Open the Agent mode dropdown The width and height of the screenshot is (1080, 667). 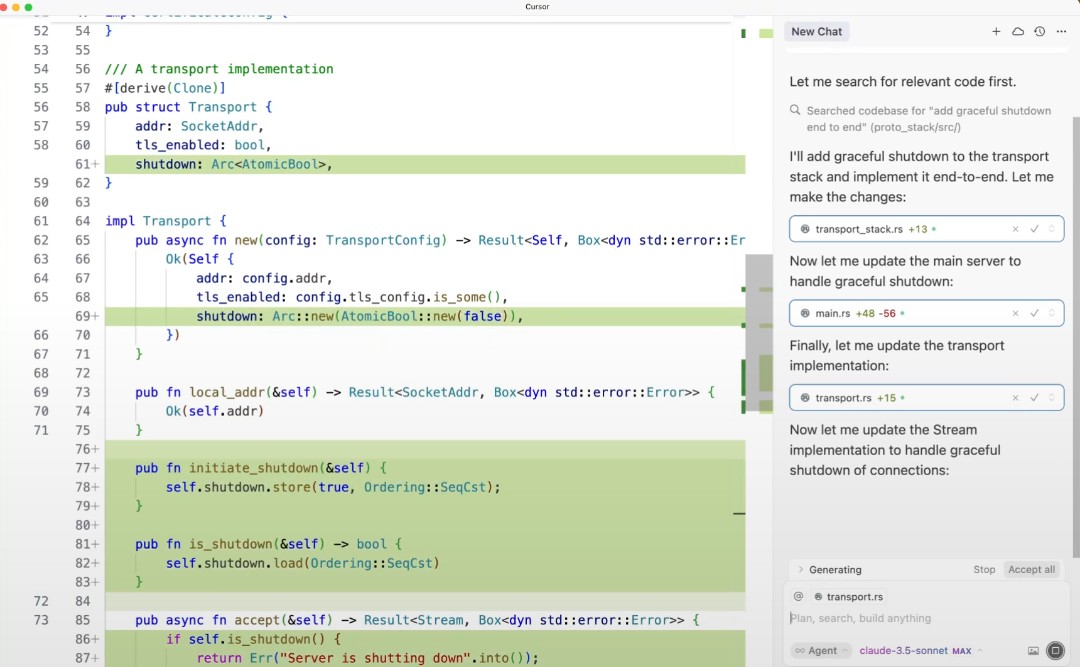[x=821, y=651]
